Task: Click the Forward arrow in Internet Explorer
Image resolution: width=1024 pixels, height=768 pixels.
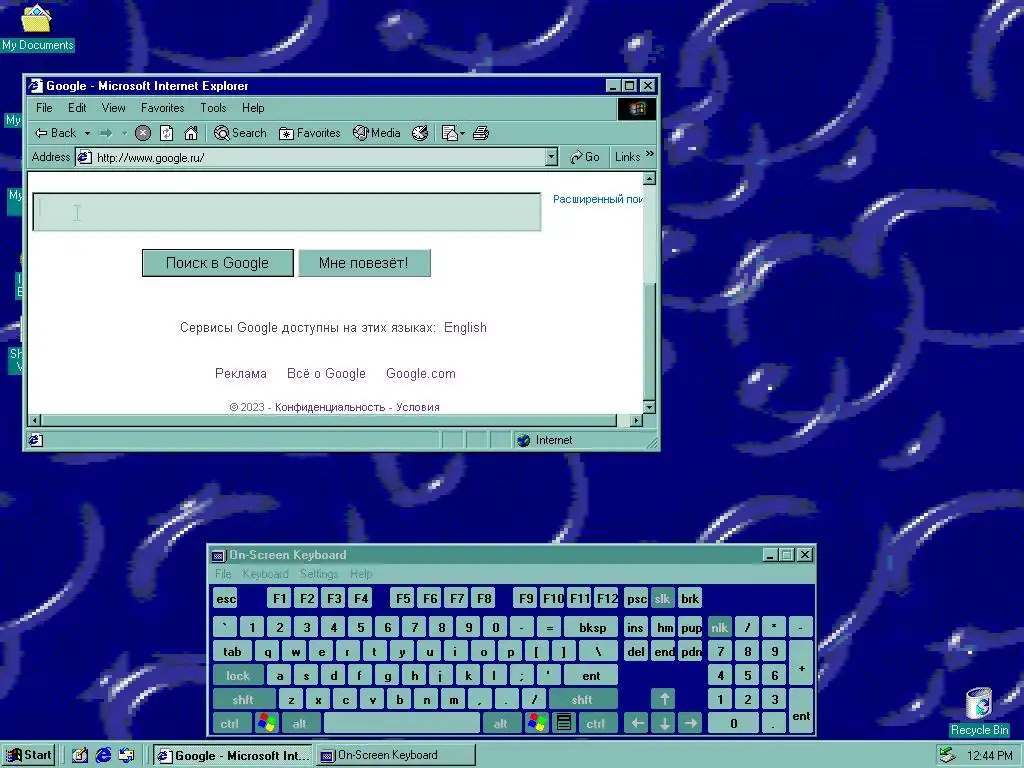Action: (105, 133)
